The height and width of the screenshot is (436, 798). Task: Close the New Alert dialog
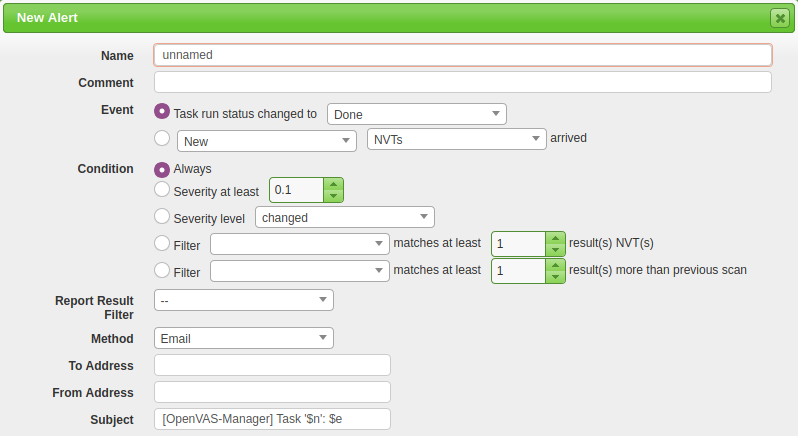pyautogui.click(x=778, y=18)
